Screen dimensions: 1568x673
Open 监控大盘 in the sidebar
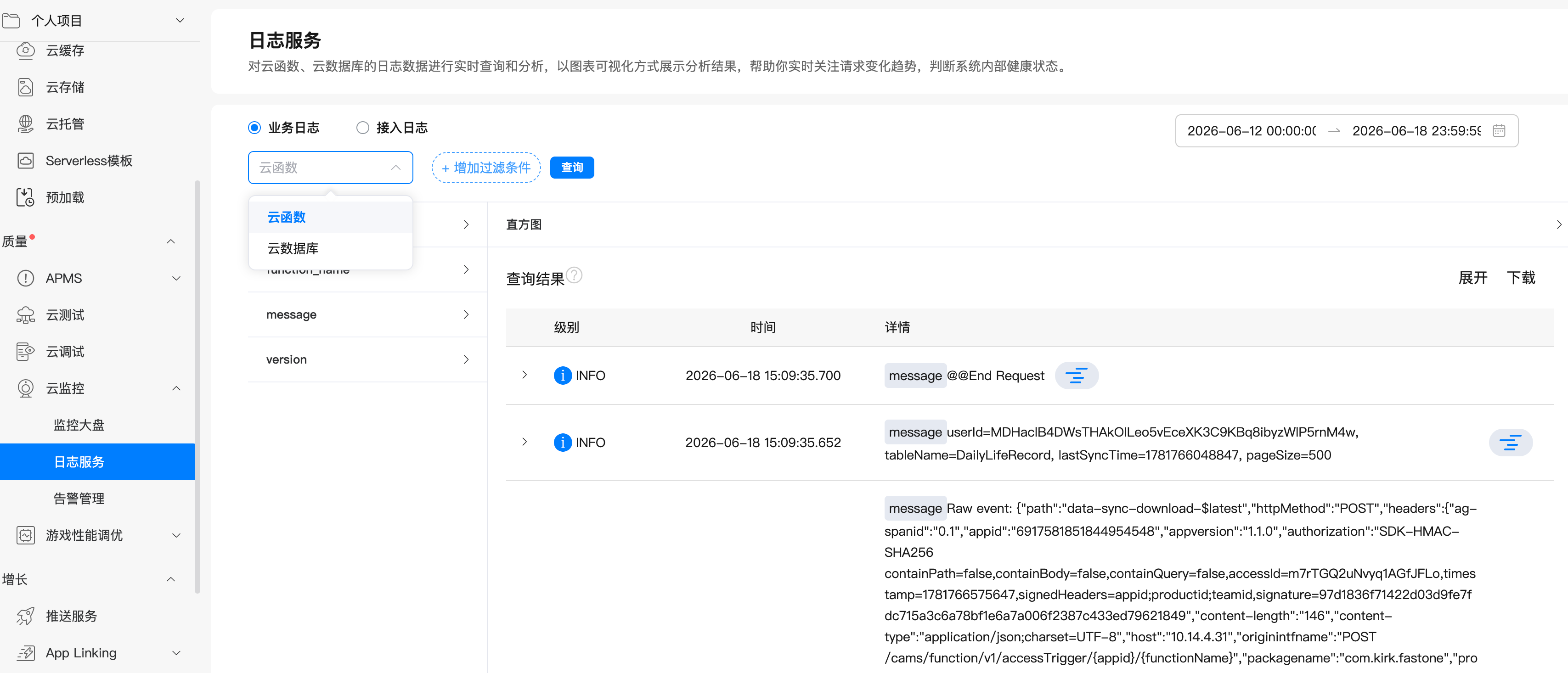point(79,426)
